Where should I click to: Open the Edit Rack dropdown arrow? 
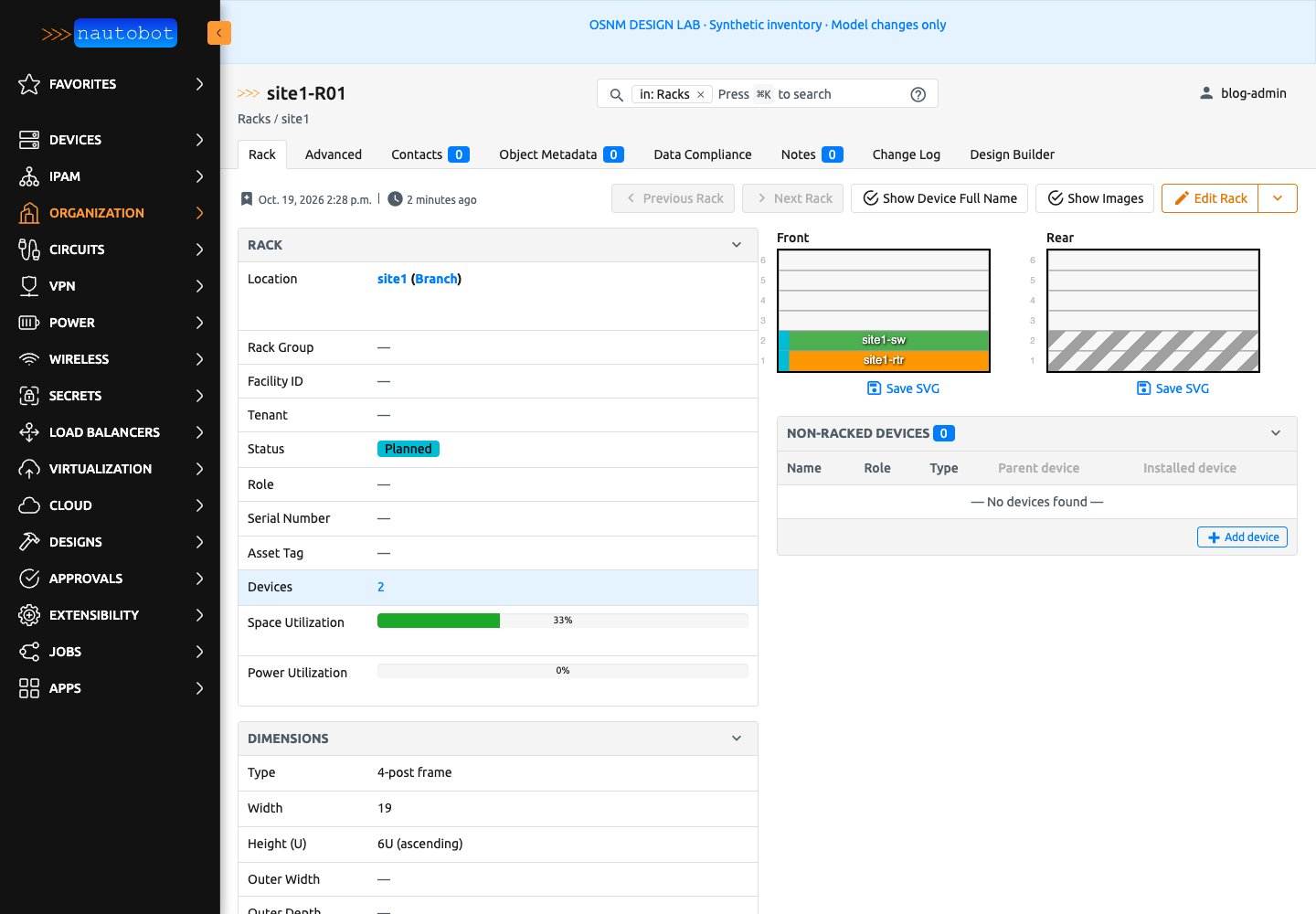click(1278, 198)
